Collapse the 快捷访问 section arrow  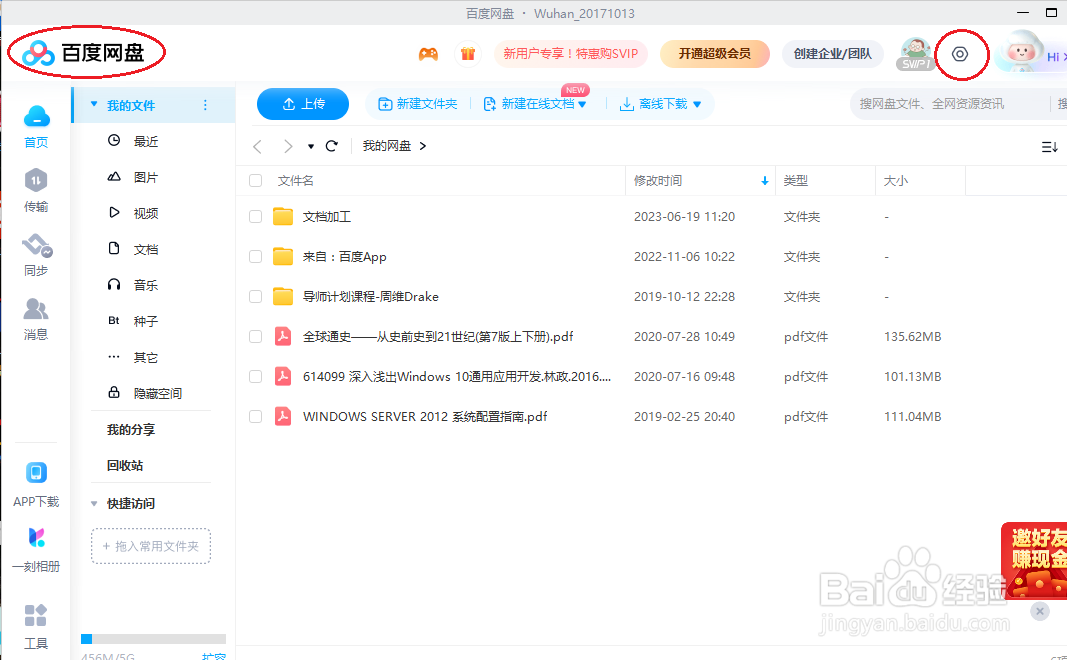coord(94,504)
